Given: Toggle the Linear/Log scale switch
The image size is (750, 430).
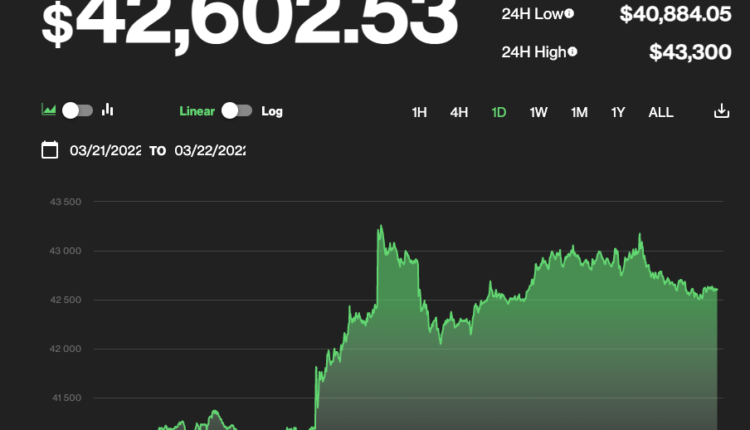Looking at the screenshot, I should pyautogui.click(x=237, y=111).
